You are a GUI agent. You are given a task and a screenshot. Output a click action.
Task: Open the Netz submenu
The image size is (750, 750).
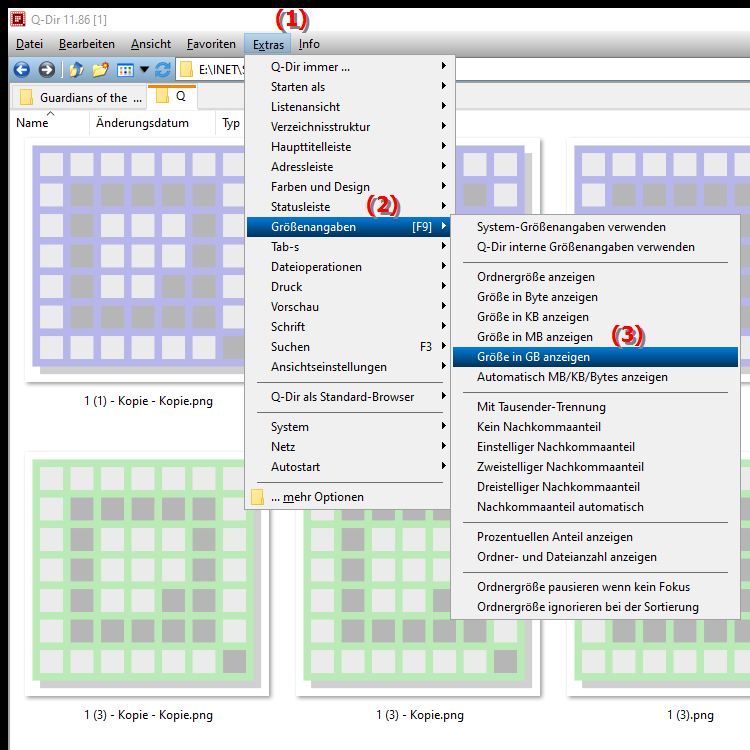[349, 447]
